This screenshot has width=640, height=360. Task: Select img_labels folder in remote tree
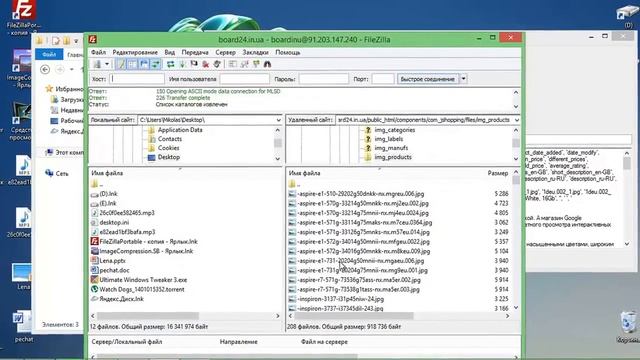pos(389,139)
